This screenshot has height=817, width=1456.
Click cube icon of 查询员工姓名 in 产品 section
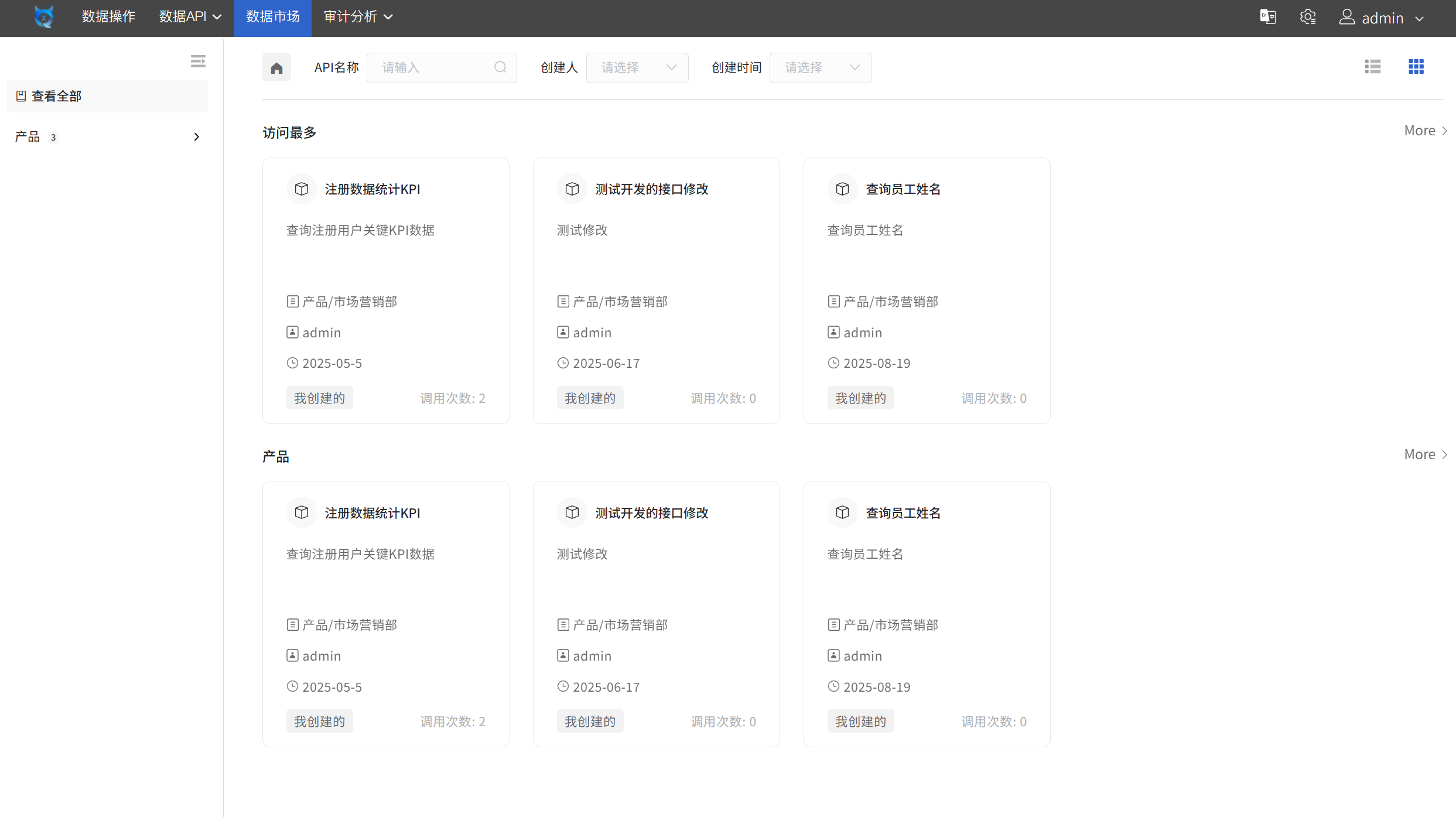coord(843,512)
